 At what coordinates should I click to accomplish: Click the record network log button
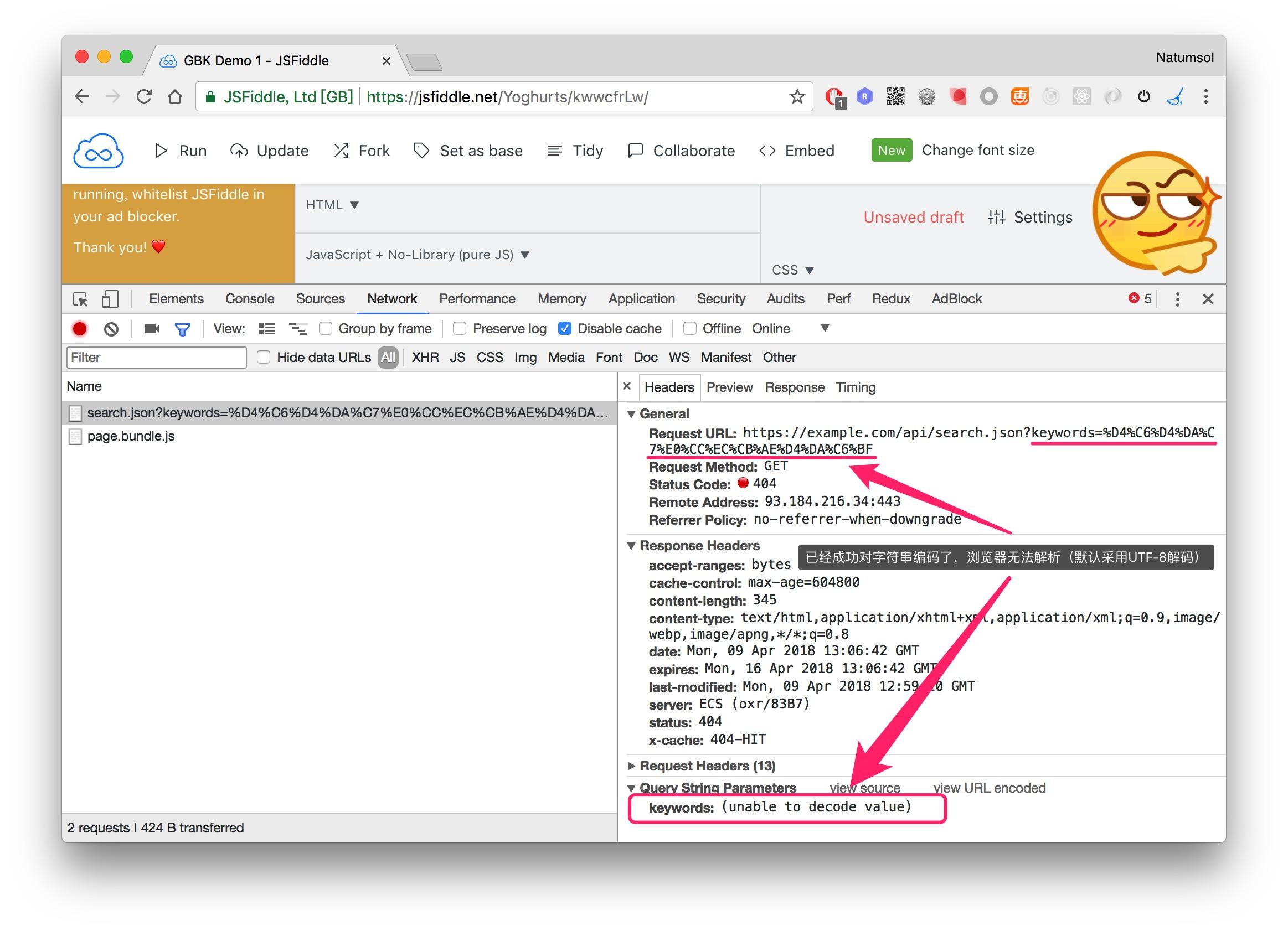80,329
